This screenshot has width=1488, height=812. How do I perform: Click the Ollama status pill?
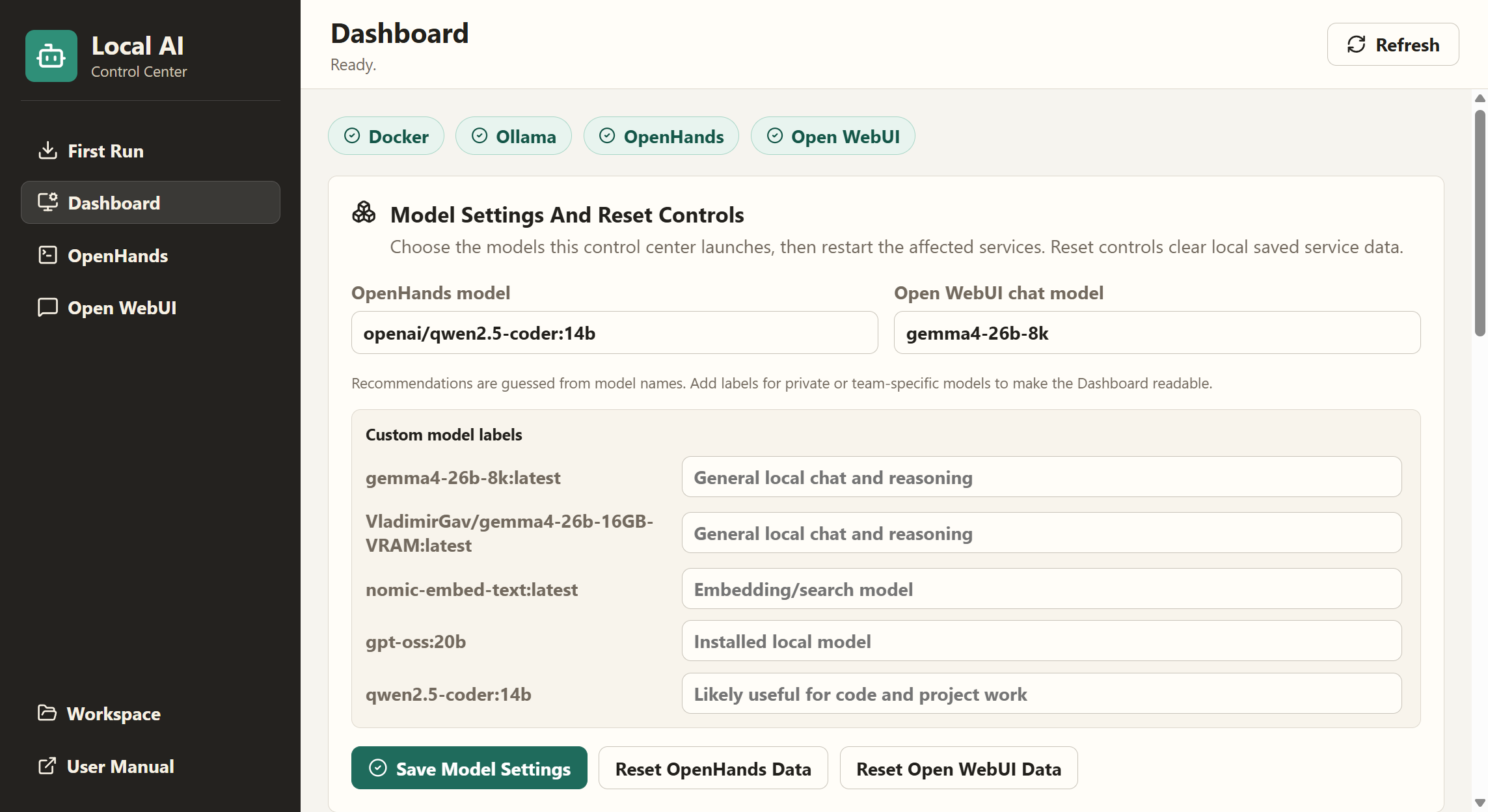513,135
